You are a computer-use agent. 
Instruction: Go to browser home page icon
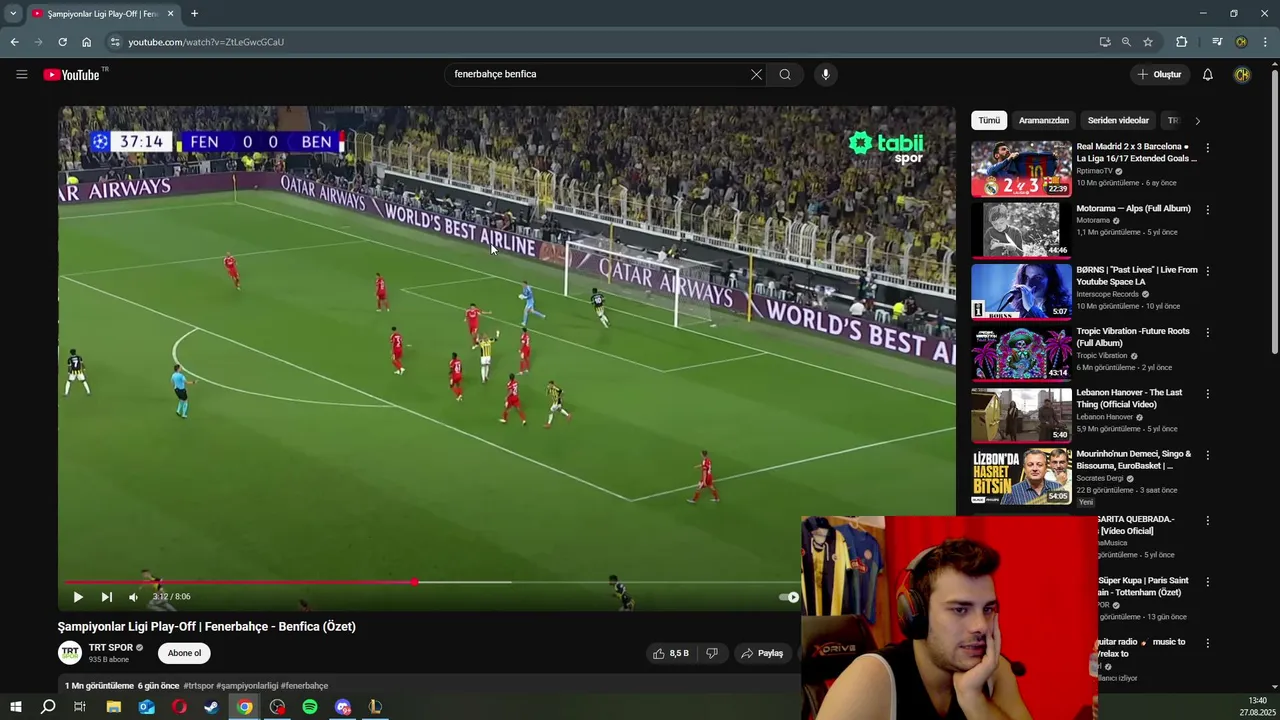click(86, 42)
